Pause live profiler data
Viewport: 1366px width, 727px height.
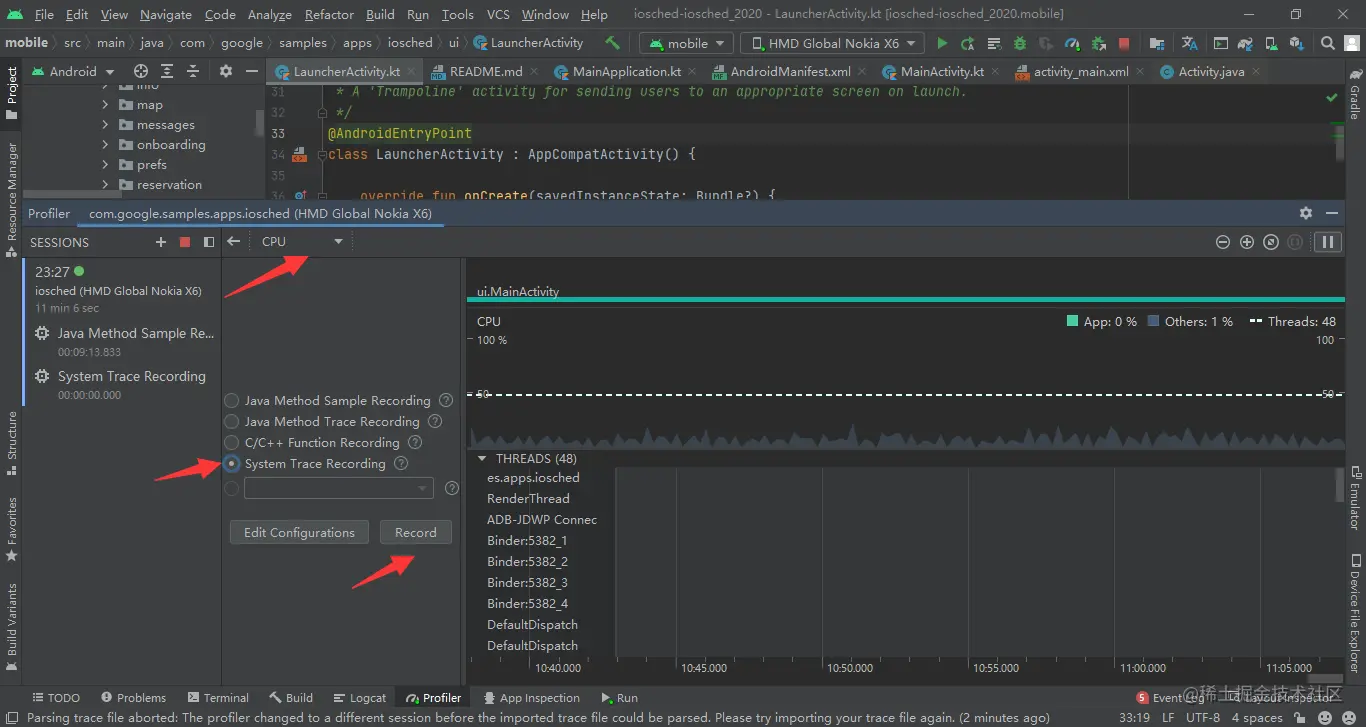[1328, 242]
